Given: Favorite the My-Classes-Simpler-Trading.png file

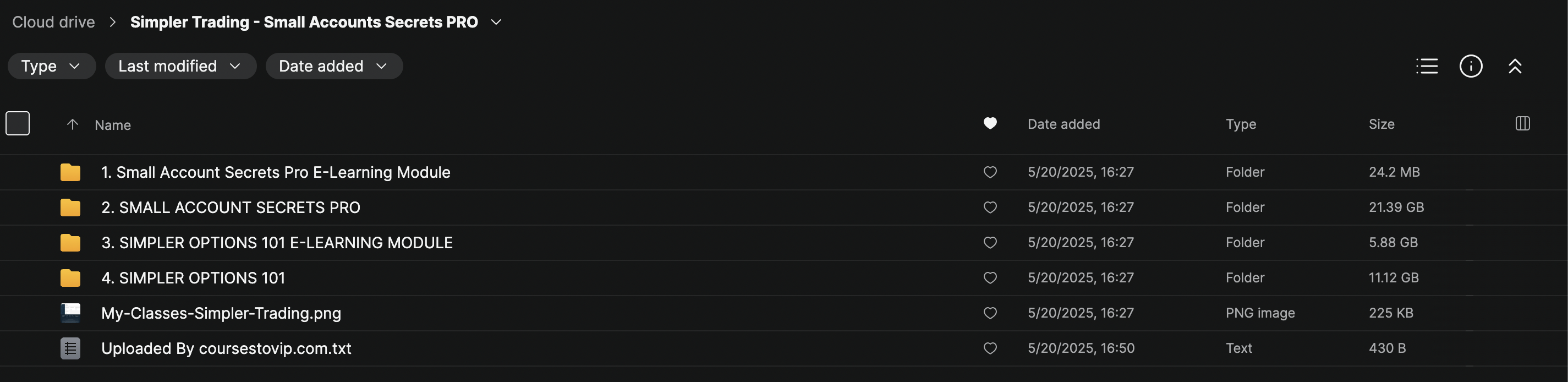Looking at the screenshot, I should click(x=990, y=313).
